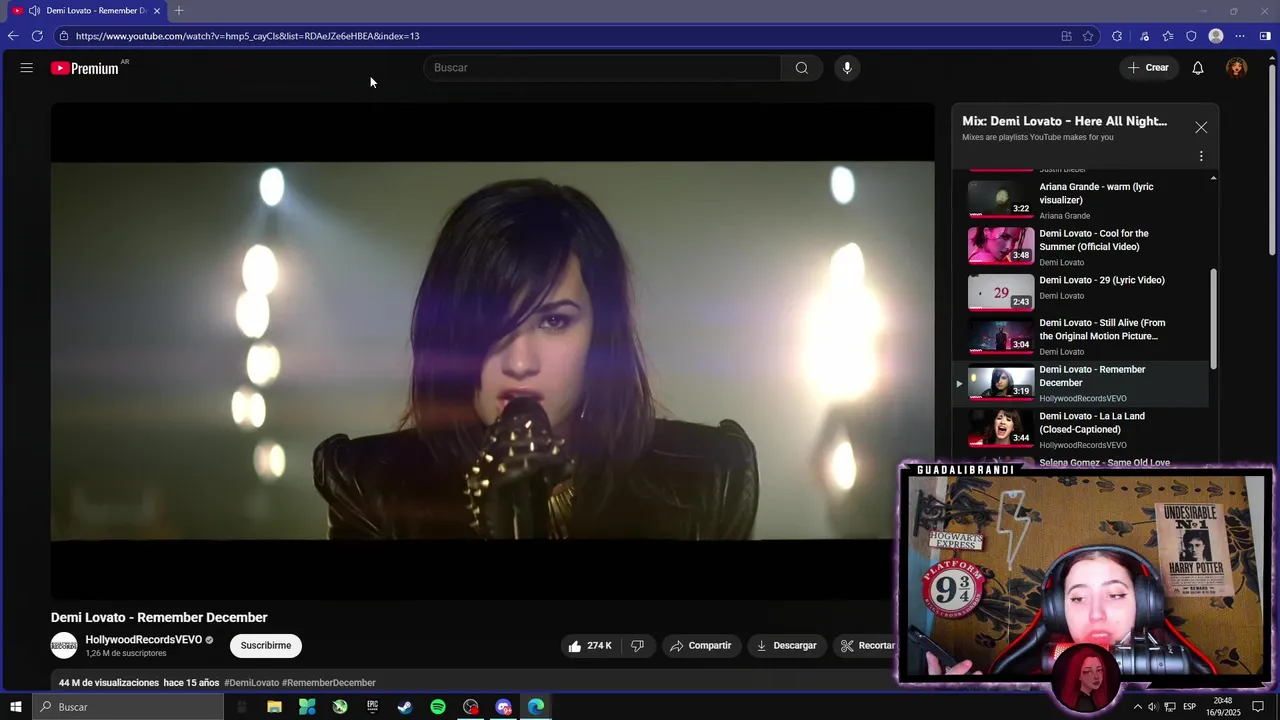Viewport: 1280px width, 720px height.
Task: Select Demi Lovato - Still Alive title
Action: click(1102, 329)
